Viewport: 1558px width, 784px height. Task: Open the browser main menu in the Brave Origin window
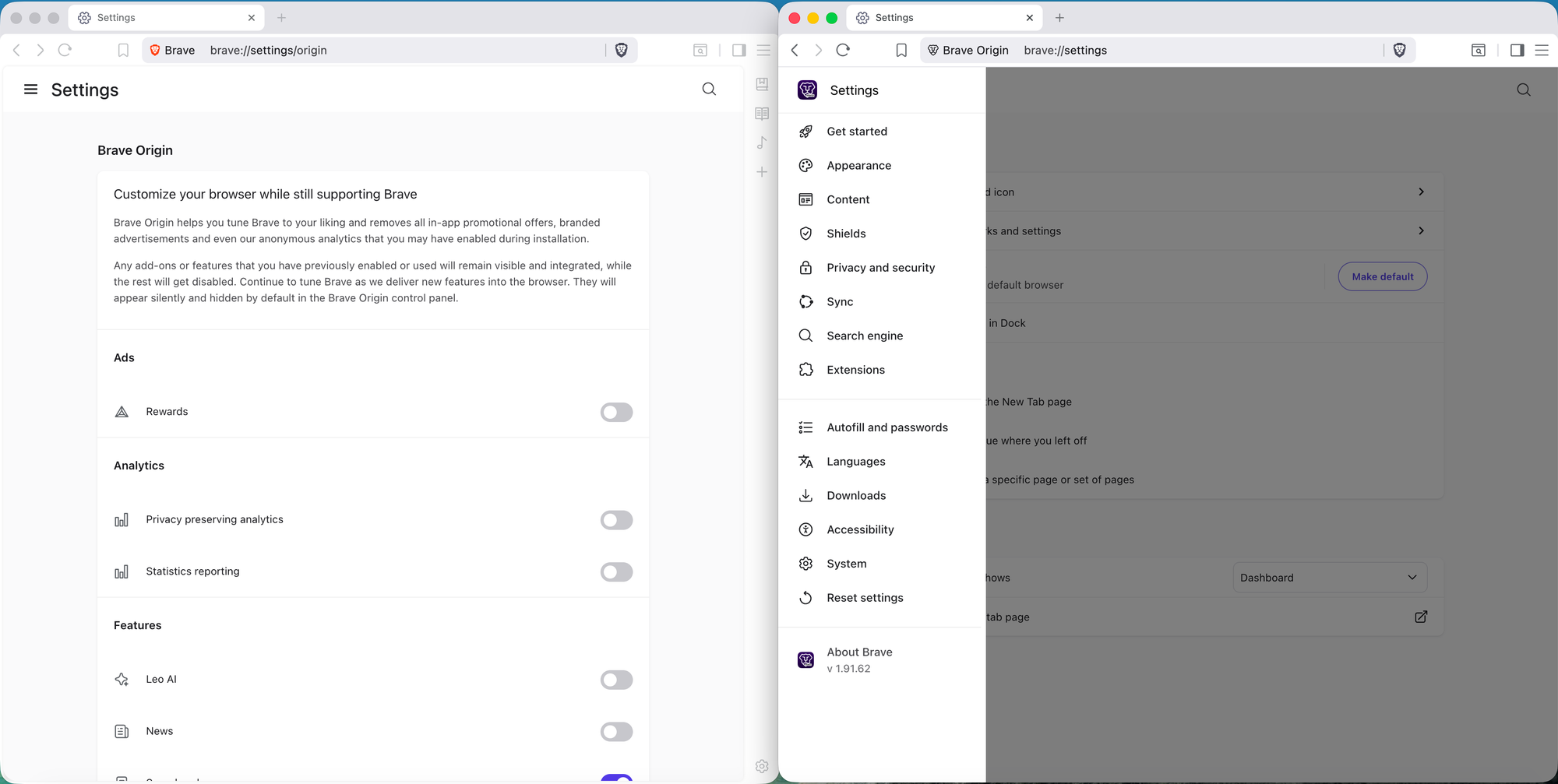pyautogui.click(x=1542, y=51)
